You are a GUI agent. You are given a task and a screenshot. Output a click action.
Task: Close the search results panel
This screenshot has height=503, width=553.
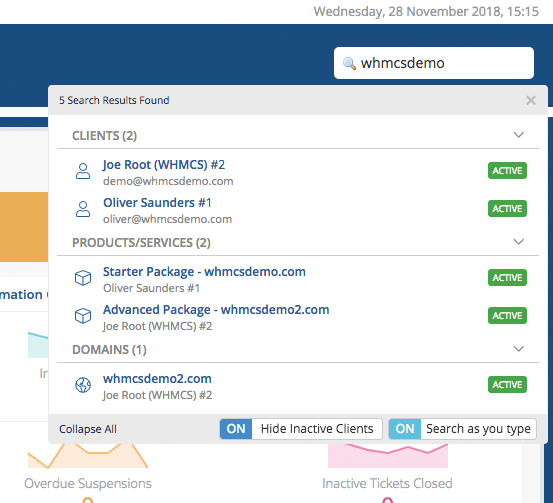[531, 101]
